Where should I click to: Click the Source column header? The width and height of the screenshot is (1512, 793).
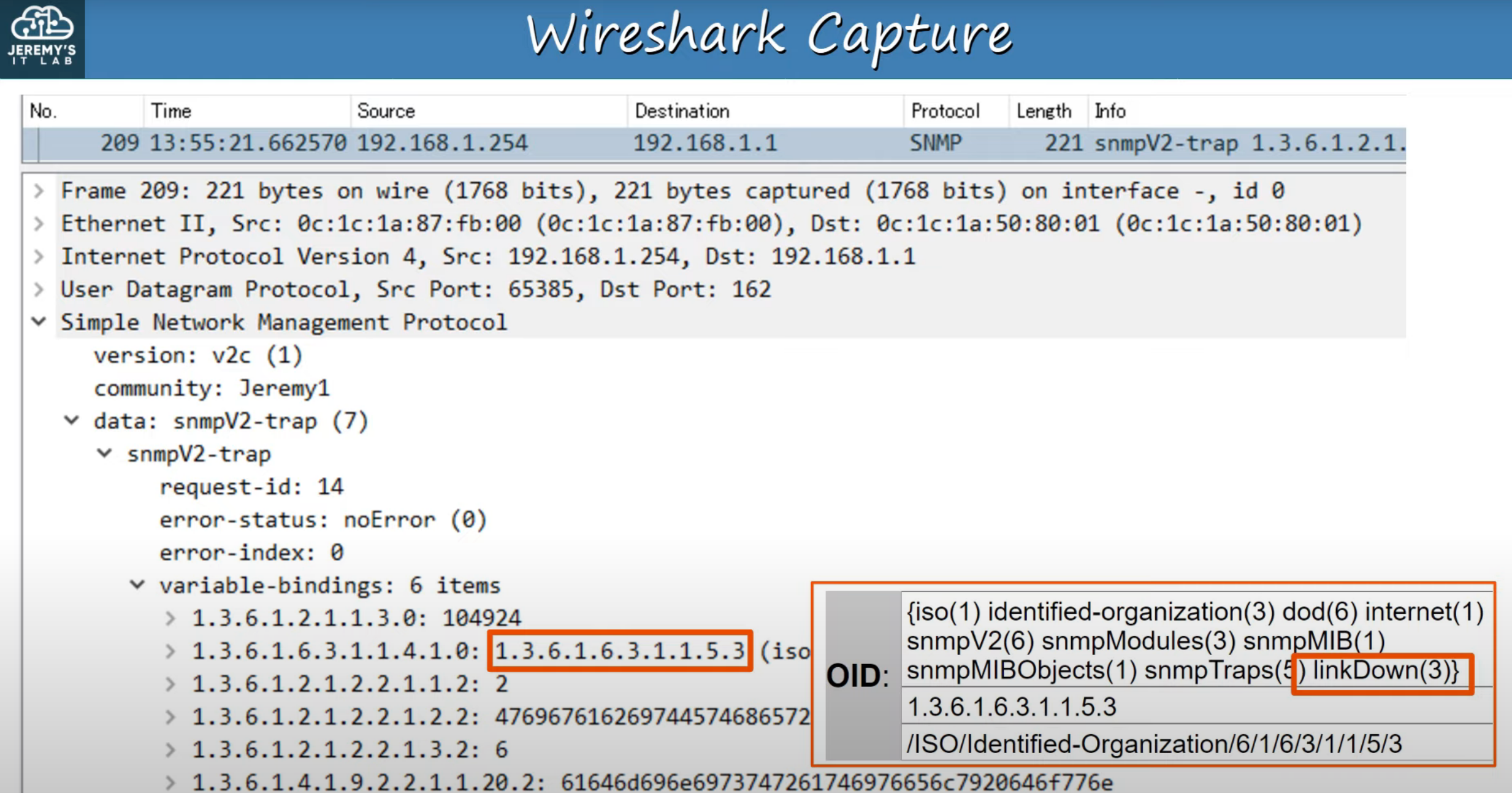click(386, 111)
